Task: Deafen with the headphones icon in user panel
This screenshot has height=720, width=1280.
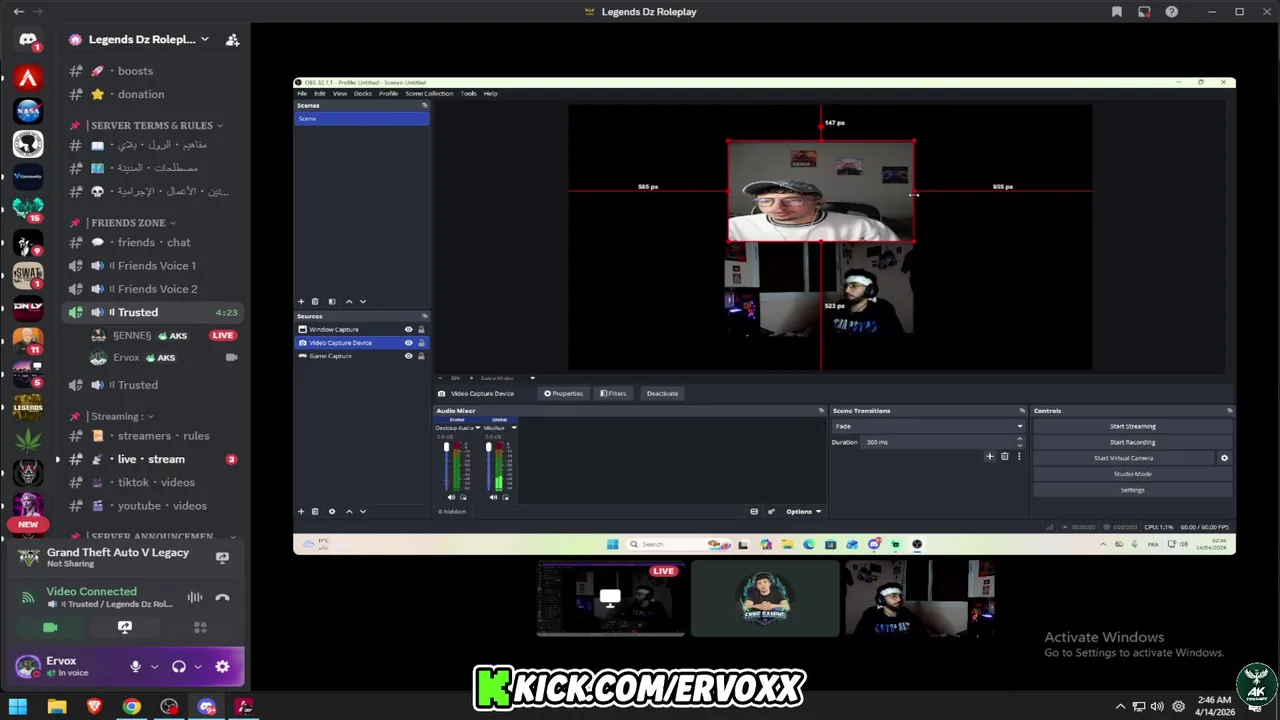Action: tap(179, 666)
